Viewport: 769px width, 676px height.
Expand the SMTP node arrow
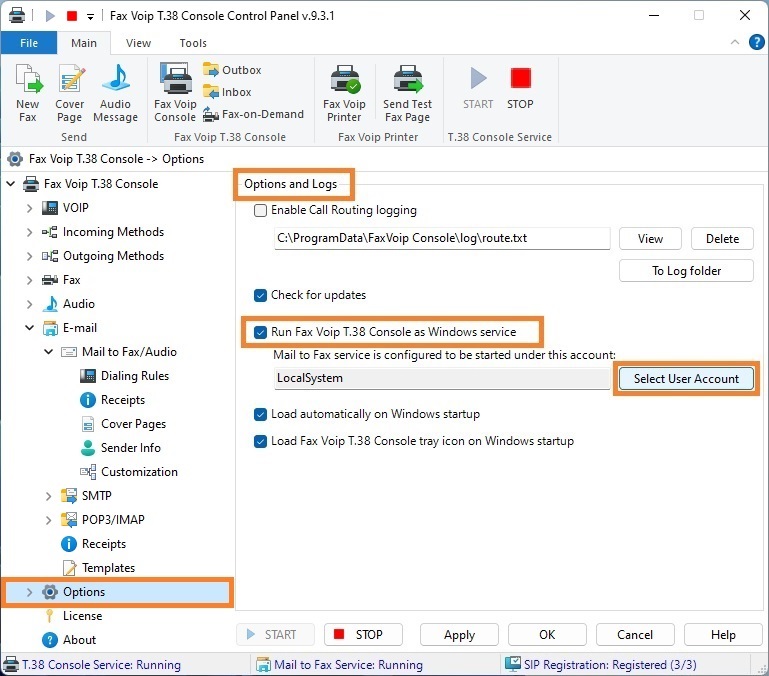coord(49,496)
